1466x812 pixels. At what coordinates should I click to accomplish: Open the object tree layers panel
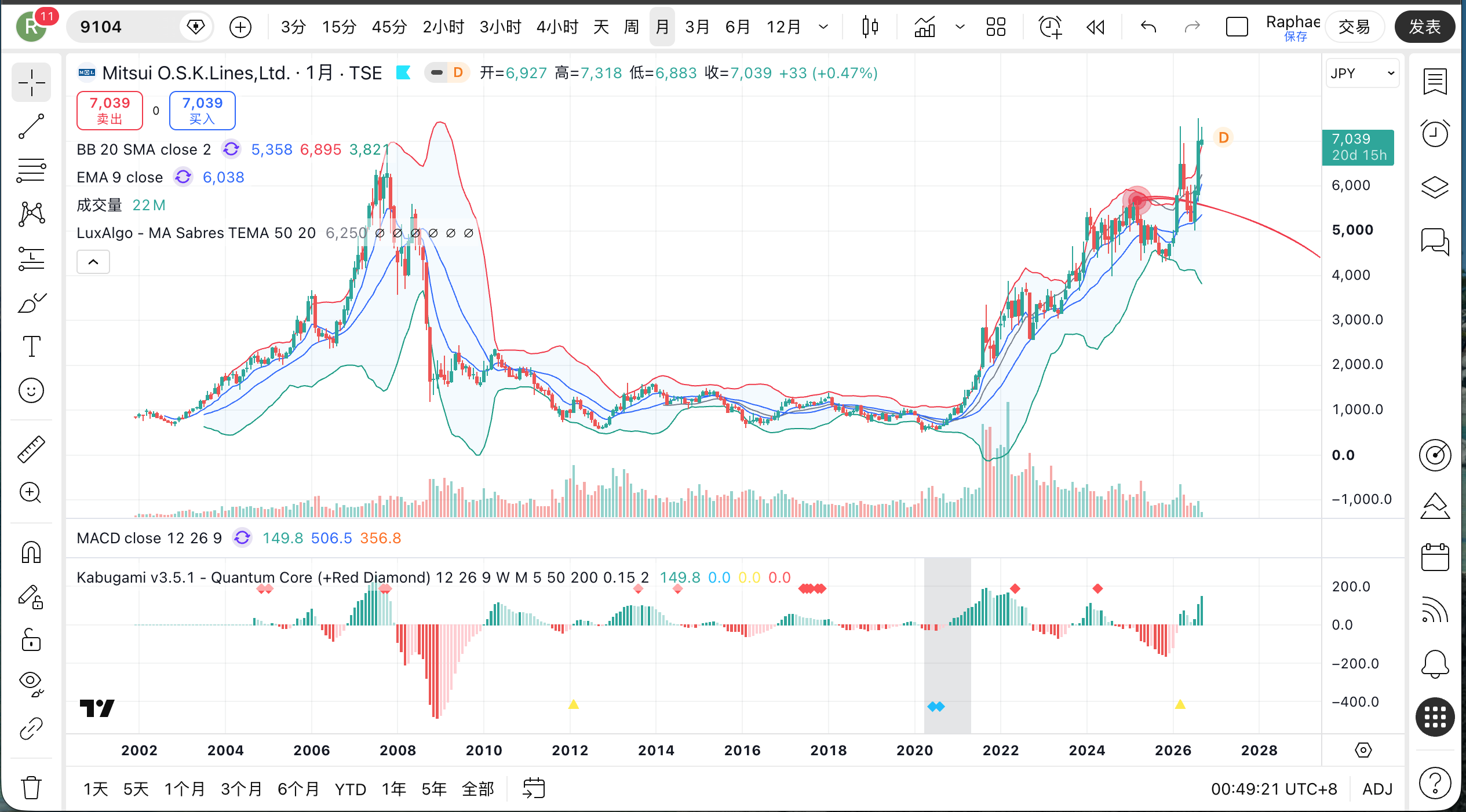(x=1435, y=187)
